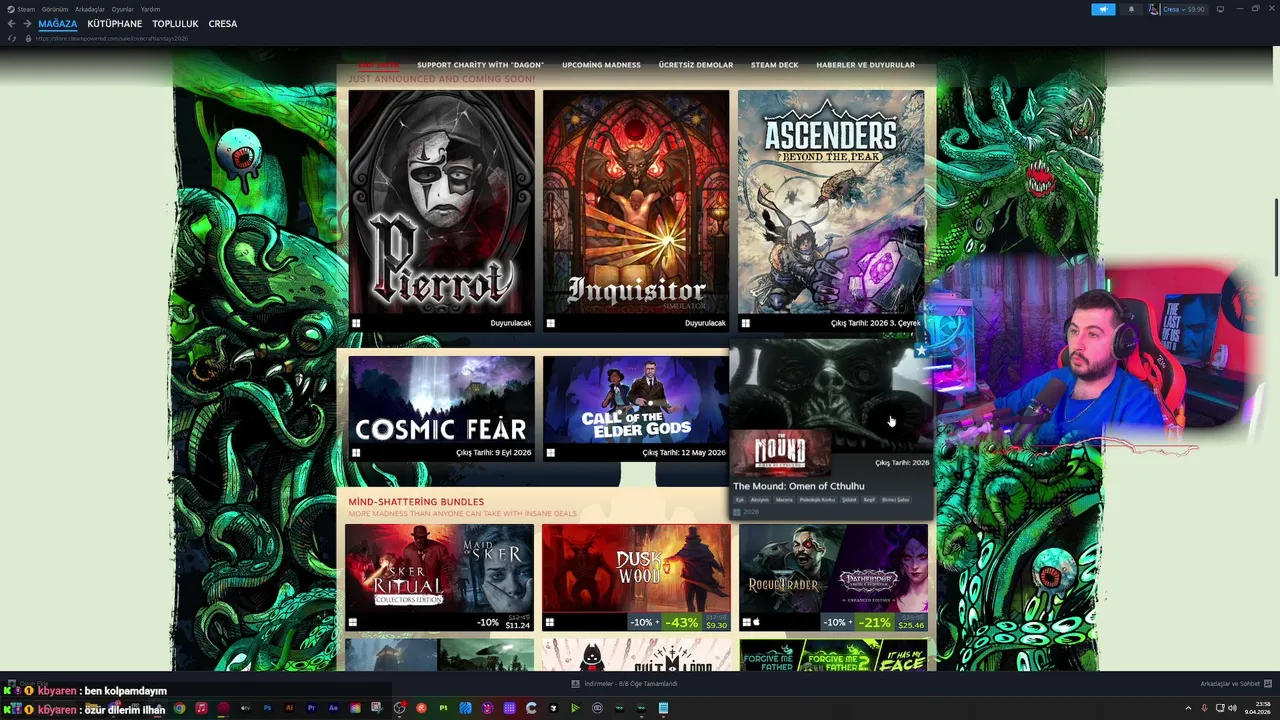Viewport: 1280px width, 720px height.
Task: Open Illustrator from the taskbar
Action: tap(289, 708)
